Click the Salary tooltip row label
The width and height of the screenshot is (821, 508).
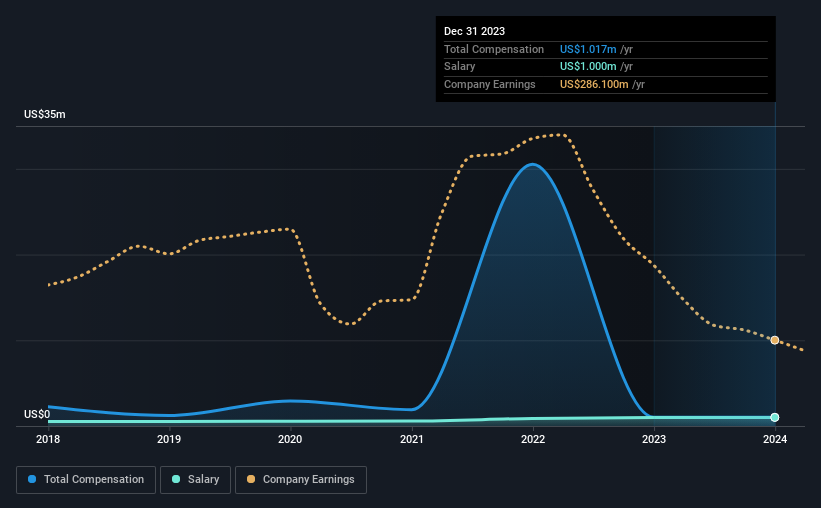[x=459, y=67]
